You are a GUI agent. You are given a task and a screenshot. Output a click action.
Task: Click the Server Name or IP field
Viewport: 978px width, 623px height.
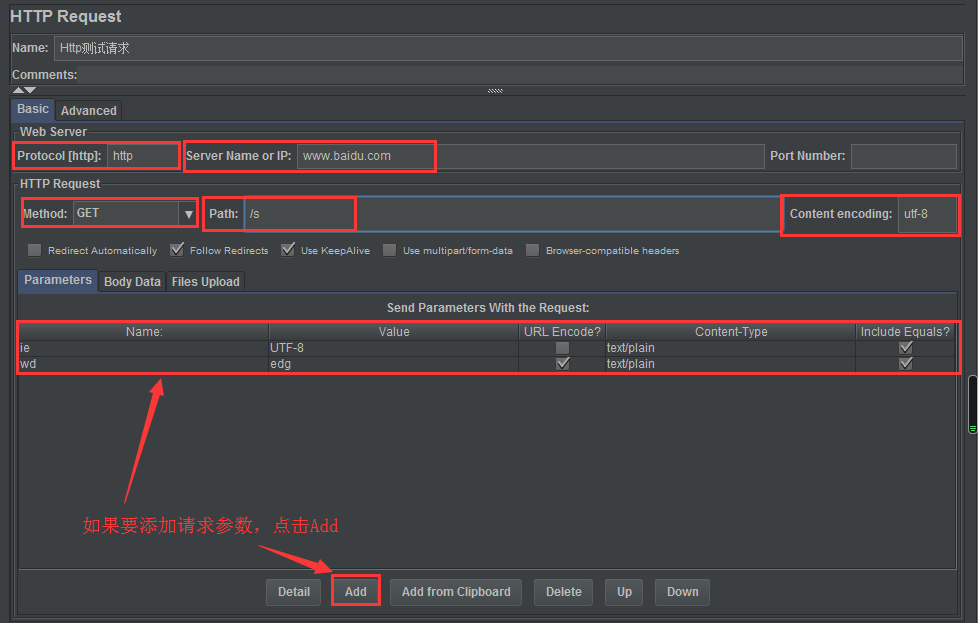(x=530, y=156)
